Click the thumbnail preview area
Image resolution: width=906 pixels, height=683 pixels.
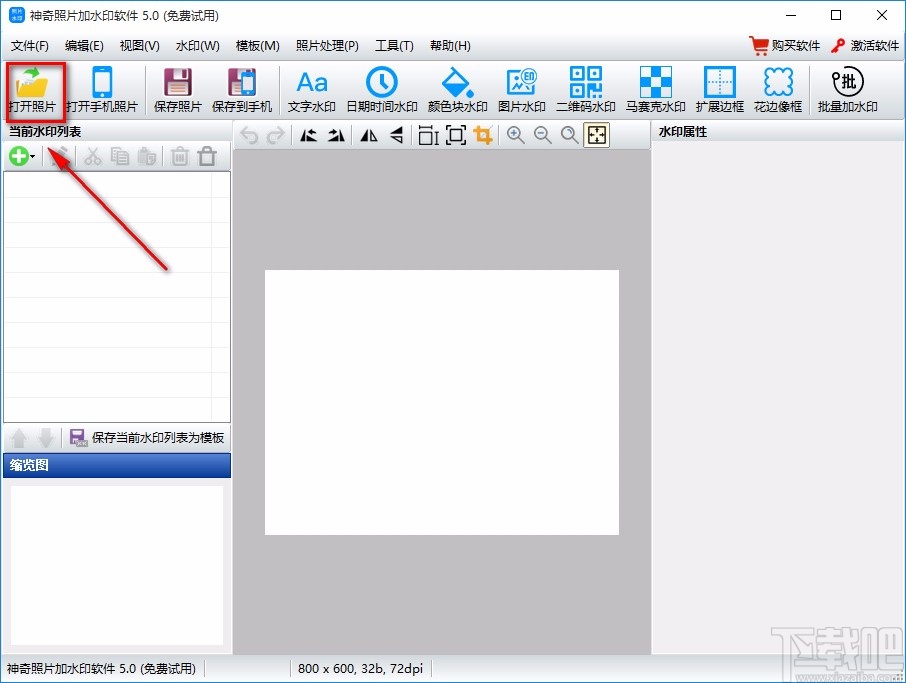[x=117, y=565]
